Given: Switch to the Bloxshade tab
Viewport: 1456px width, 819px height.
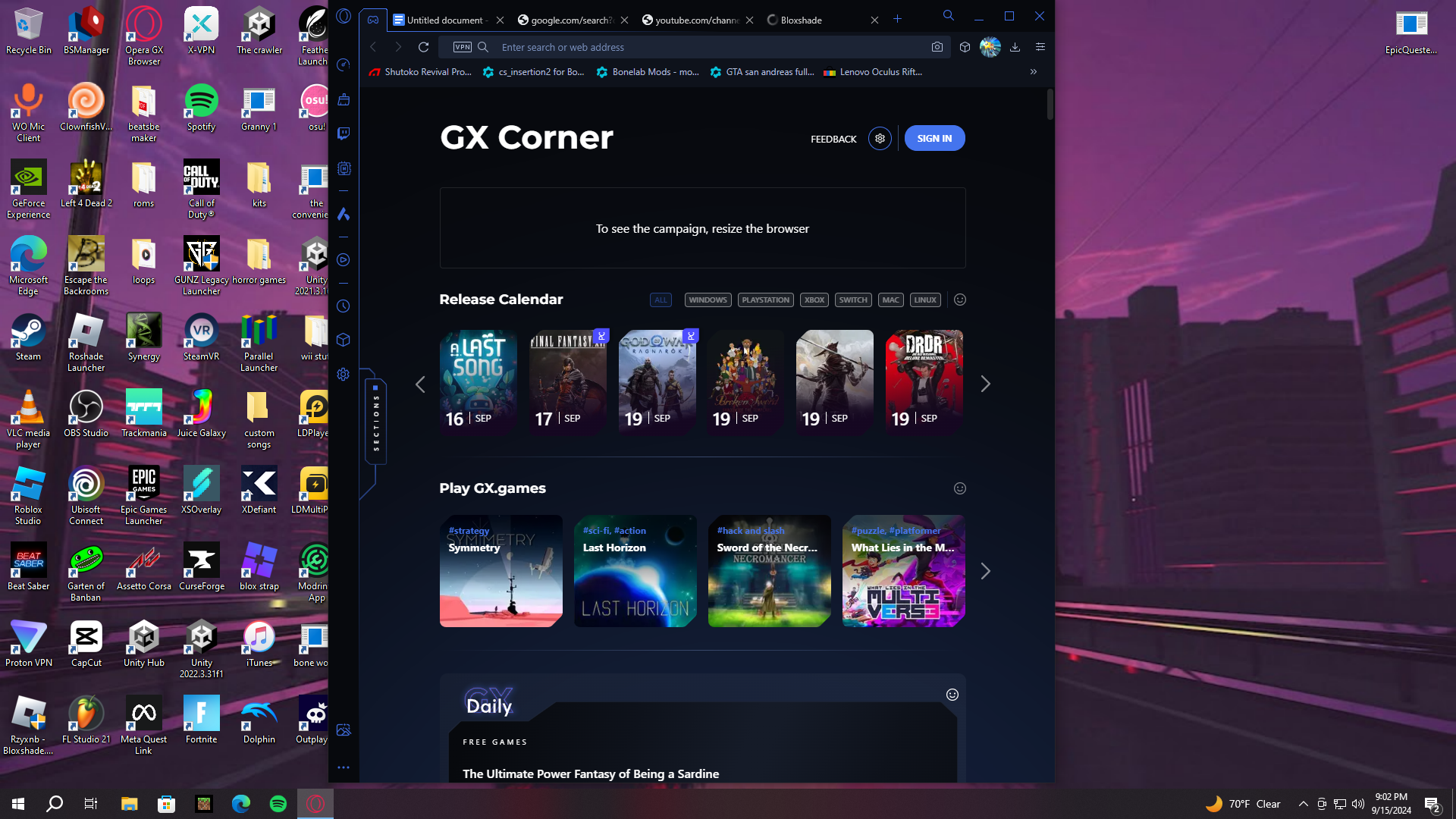Looking at the screenshot, I should 801,20.
